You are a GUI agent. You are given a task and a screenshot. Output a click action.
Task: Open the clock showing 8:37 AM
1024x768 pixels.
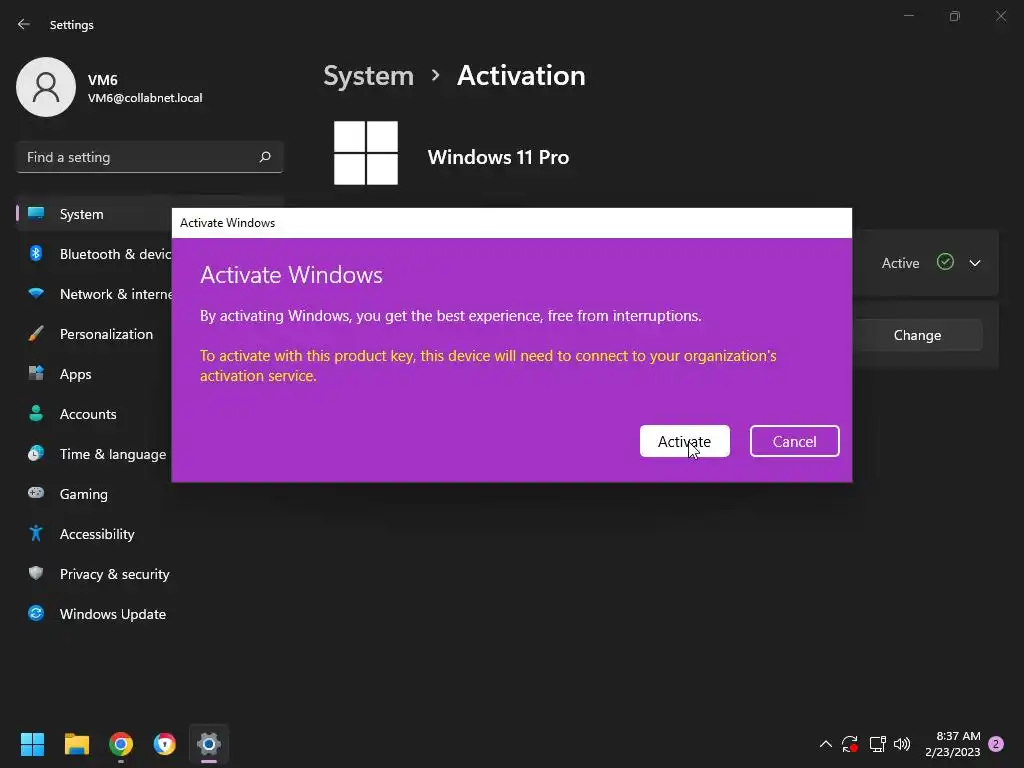[953, 744]
